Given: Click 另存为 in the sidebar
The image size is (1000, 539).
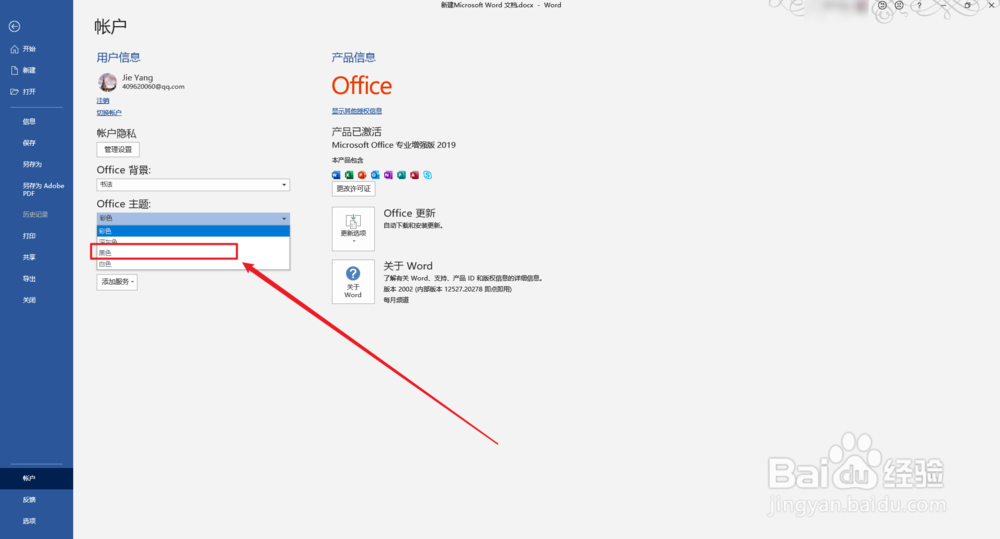Looking at the screenshot, I should tap(32, 164).
